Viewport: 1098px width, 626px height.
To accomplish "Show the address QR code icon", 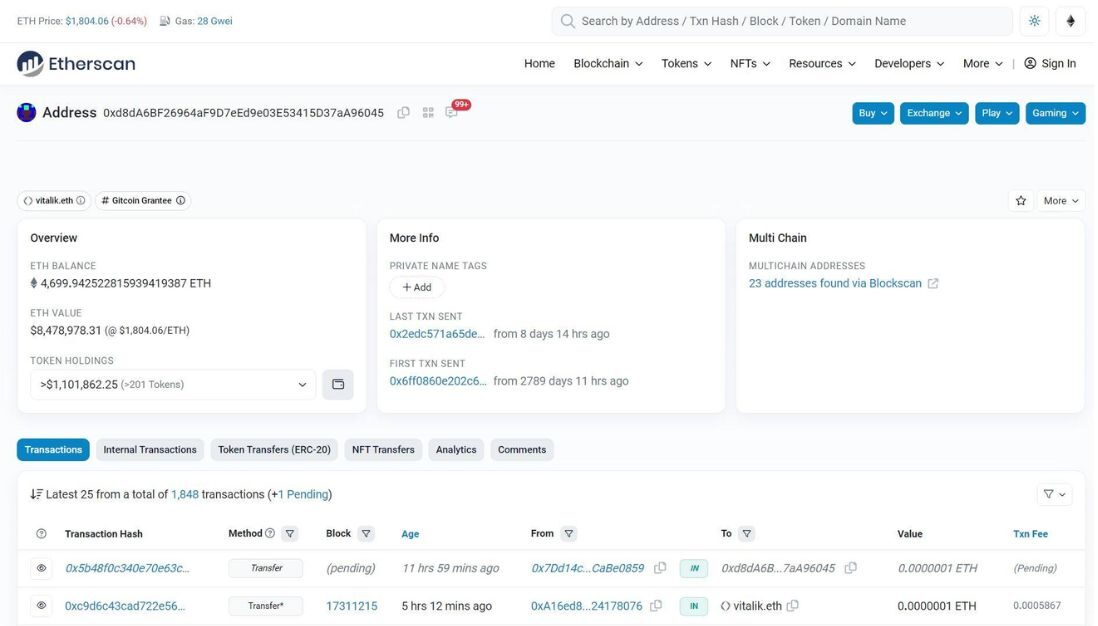I will coord(428,113).
